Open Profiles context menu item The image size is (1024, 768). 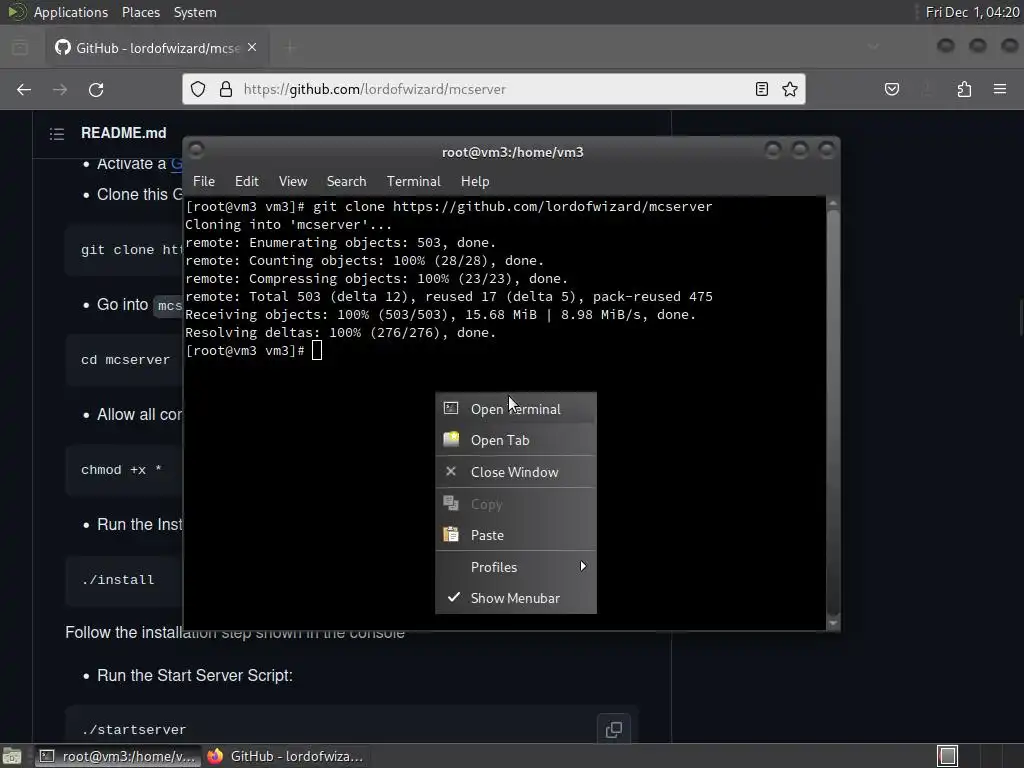[516, 567]
